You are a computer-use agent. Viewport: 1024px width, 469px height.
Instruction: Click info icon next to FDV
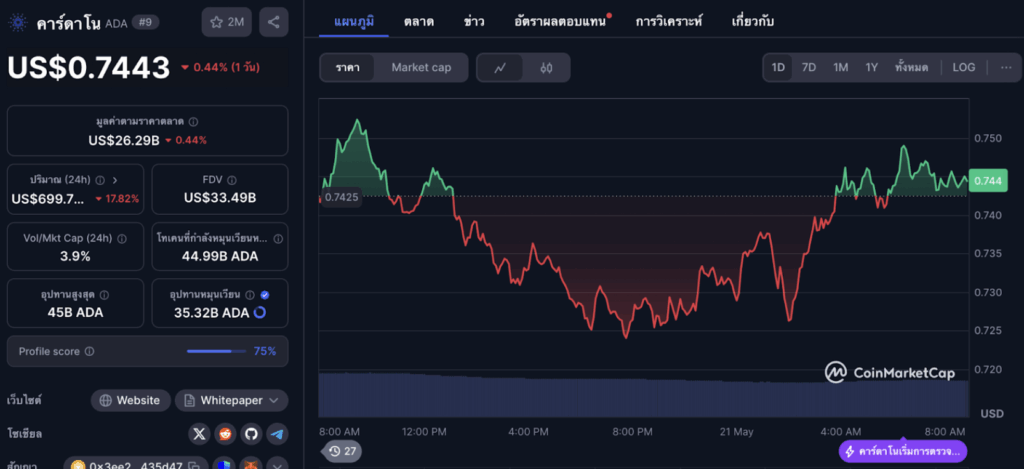click(x=234, y=179)
